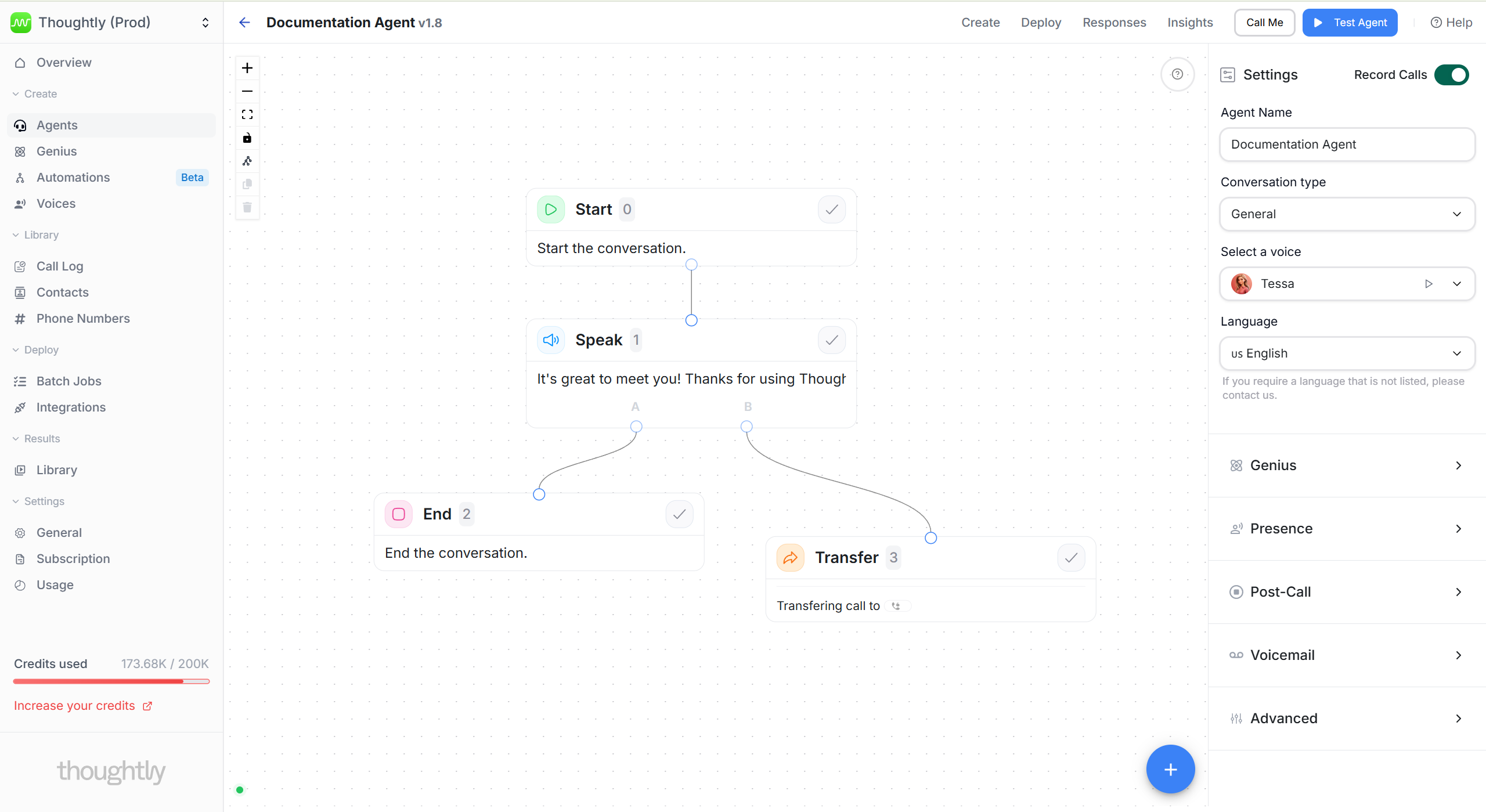Switch to the Insights tab

1190,23
